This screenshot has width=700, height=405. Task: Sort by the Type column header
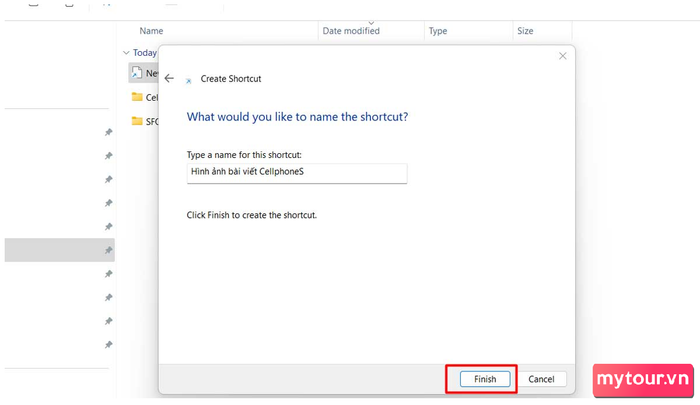pyautogui.click(x=438, y=31)
